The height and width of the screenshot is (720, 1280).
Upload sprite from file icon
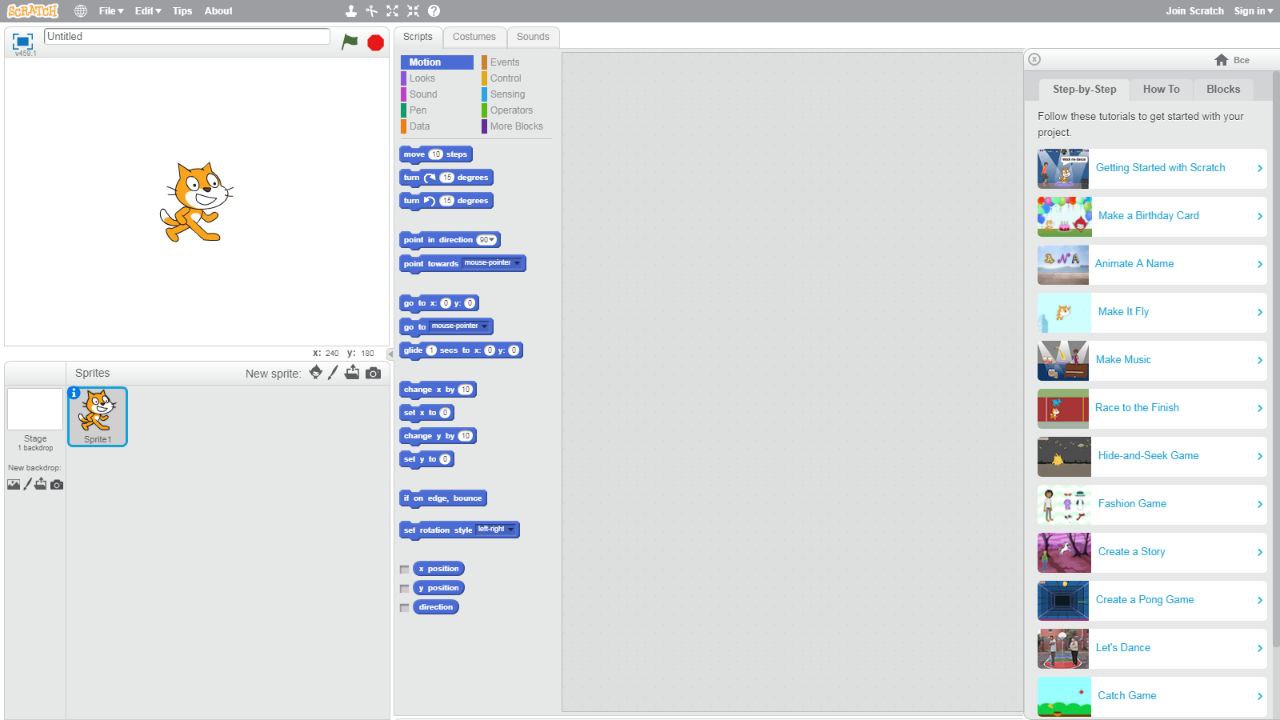[352, 373]
